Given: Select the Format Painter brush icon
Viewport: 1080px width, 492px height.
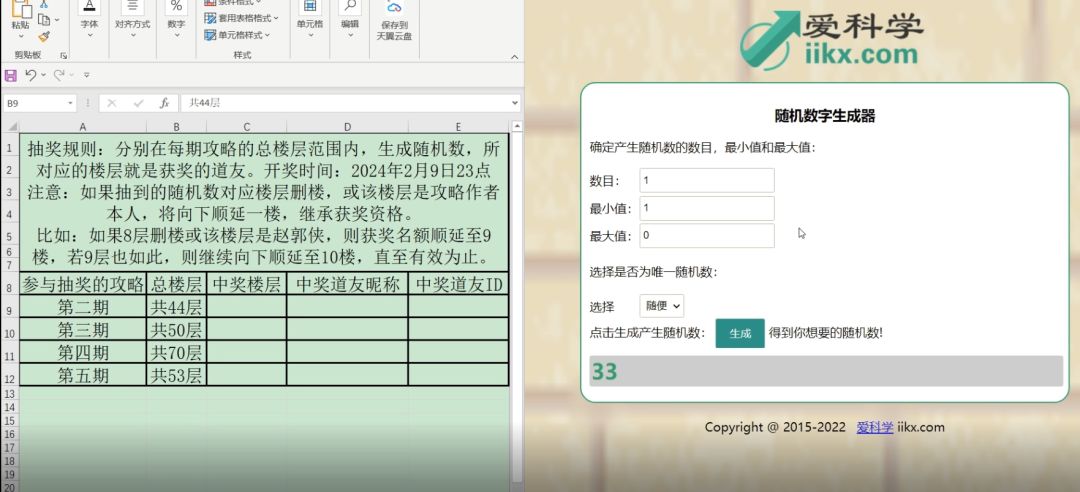Looking at the screenshot, I should click(x=43, y=37).
